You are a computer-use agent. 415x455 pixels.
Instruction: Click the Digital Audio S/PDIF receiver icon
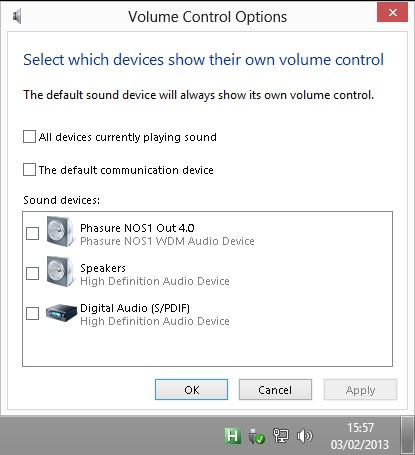[61, 313]
